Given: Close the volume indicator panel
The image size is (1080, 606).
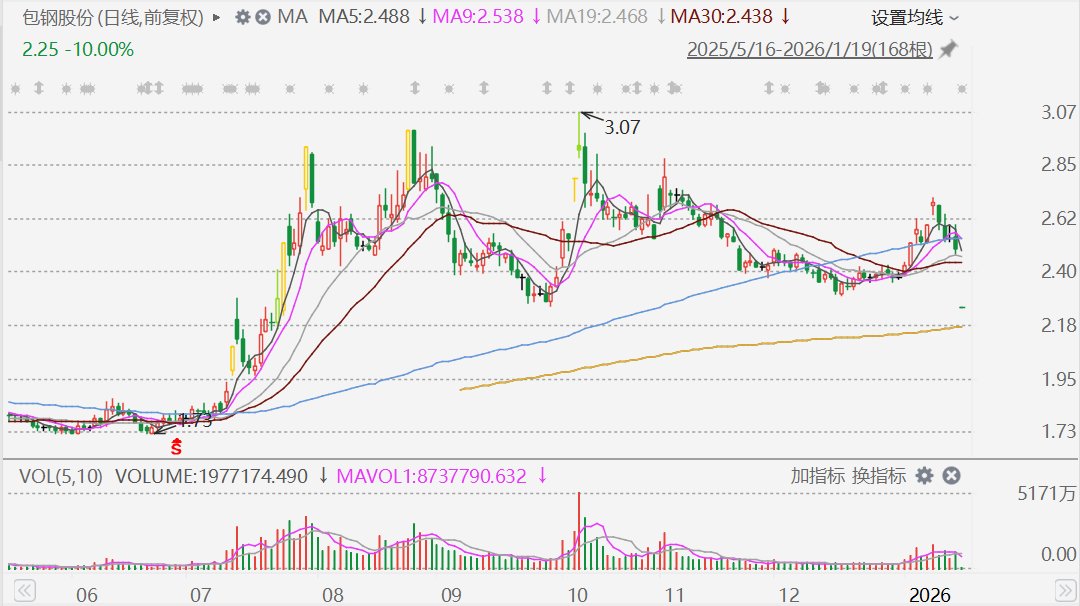Looking at the screenshot, I should [951, 476].
